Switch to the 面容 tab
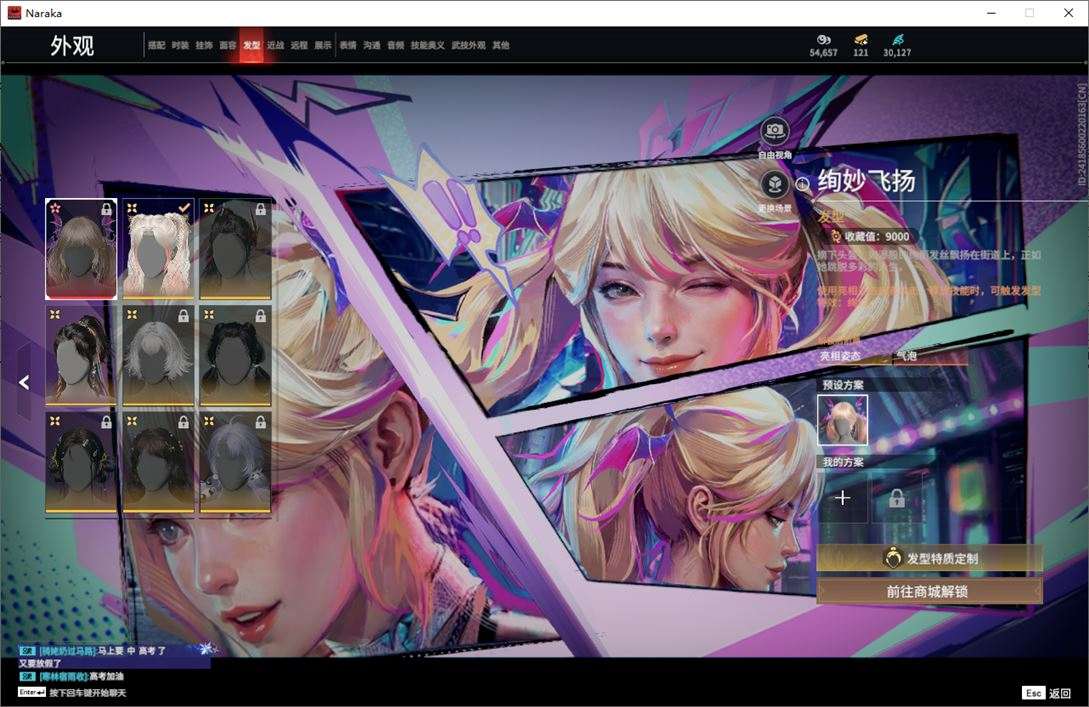The image size is (1089, 707). [x=227, y=45]
